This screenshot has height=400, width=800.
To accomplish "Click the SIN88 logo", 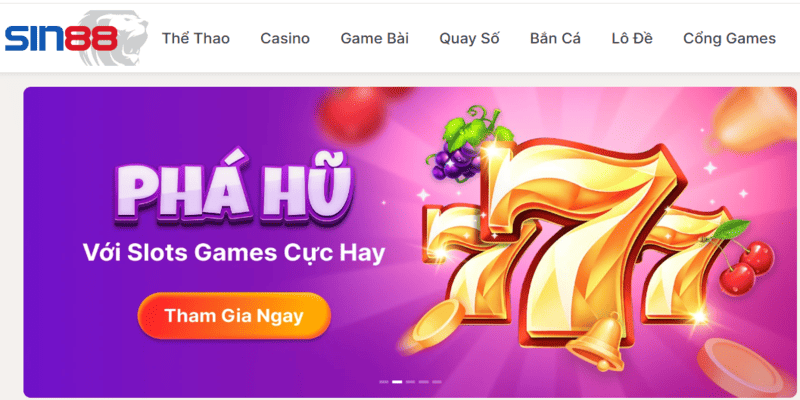I will 61,38.
